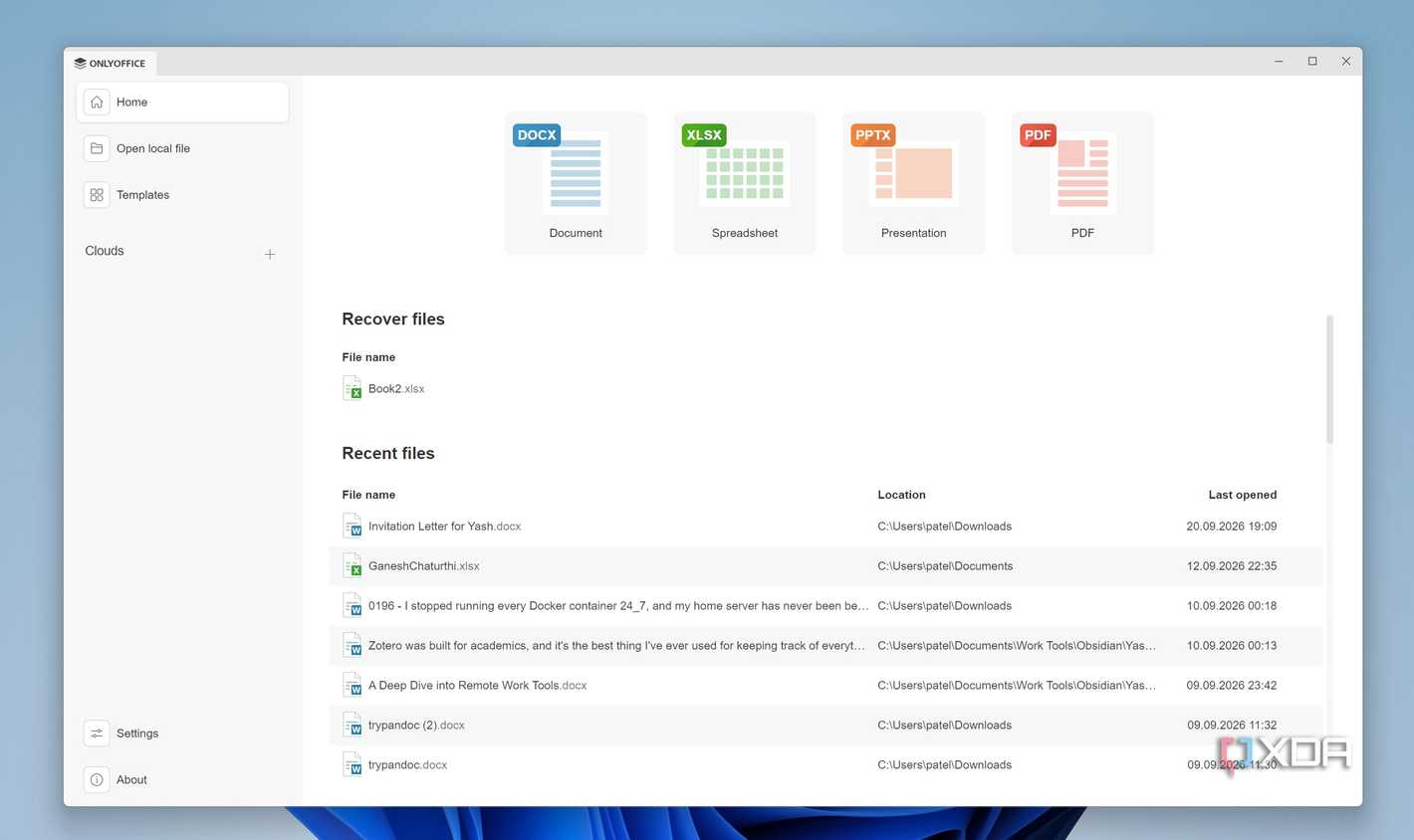Viewport: 1414px width, 840px height.
Task: Click the home page vertical scrollbar
Action: pyautogui.click(x=1329, y=379)
